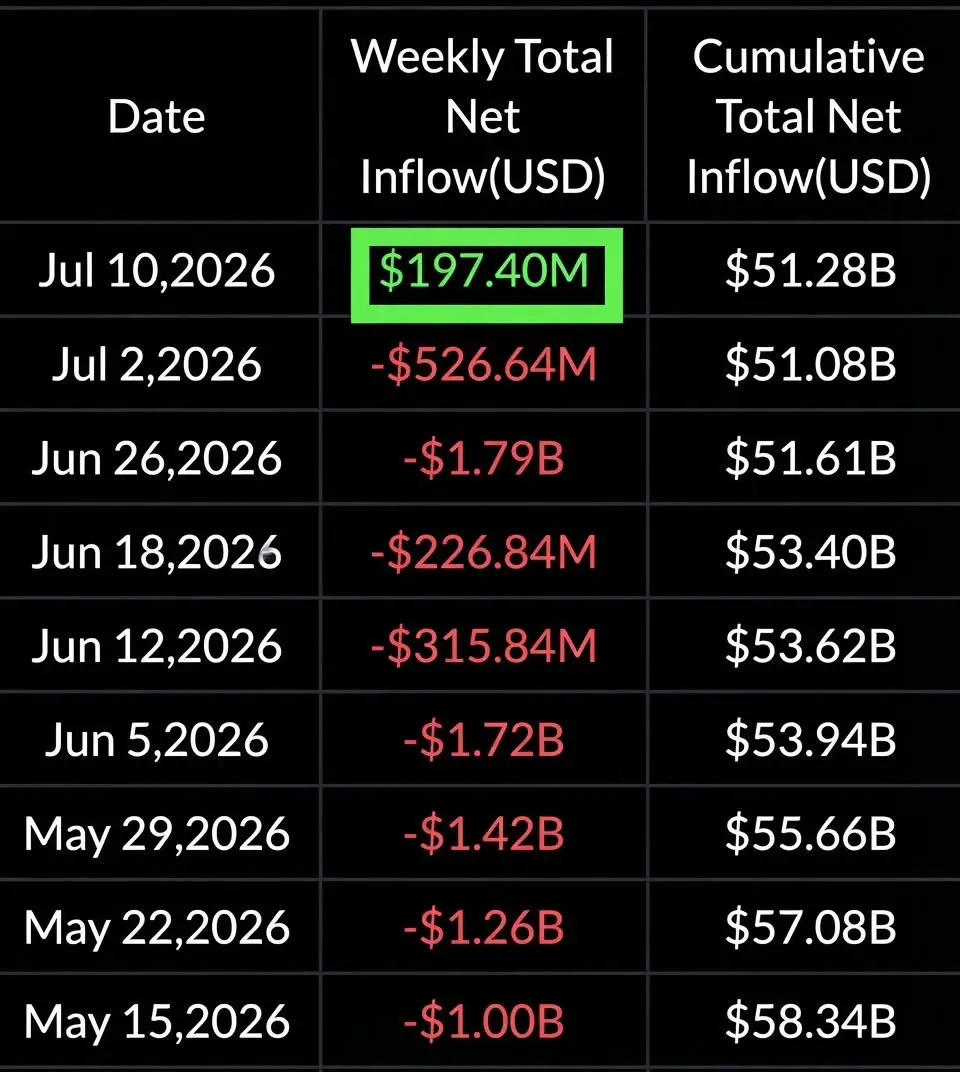960x1072 pixels.
Task: Click the $53.62B cumulative value
Action: pos(811,646)
